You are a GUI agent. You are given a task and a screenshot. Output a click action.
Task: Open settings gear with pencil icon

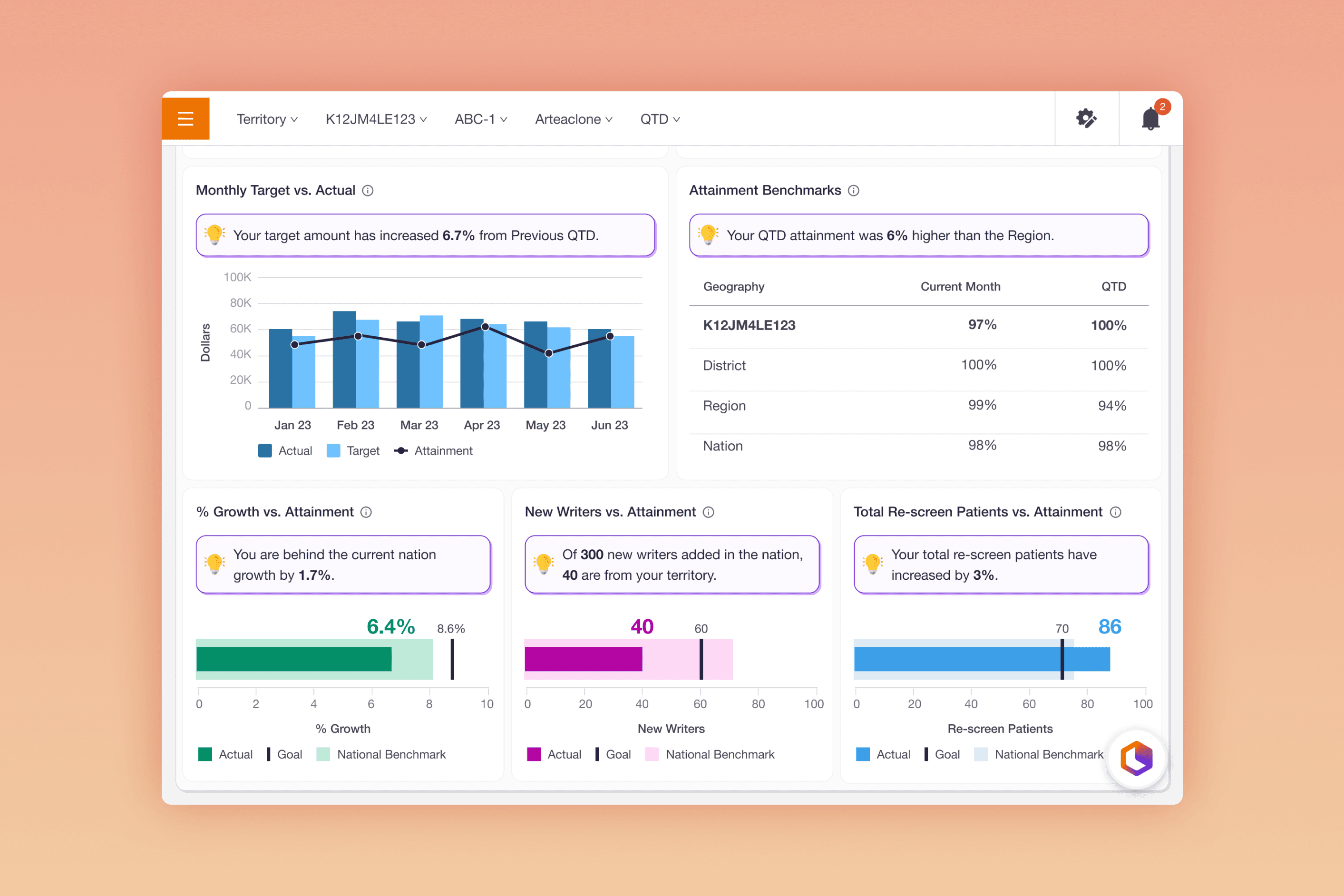click(x=1086, y=119)
